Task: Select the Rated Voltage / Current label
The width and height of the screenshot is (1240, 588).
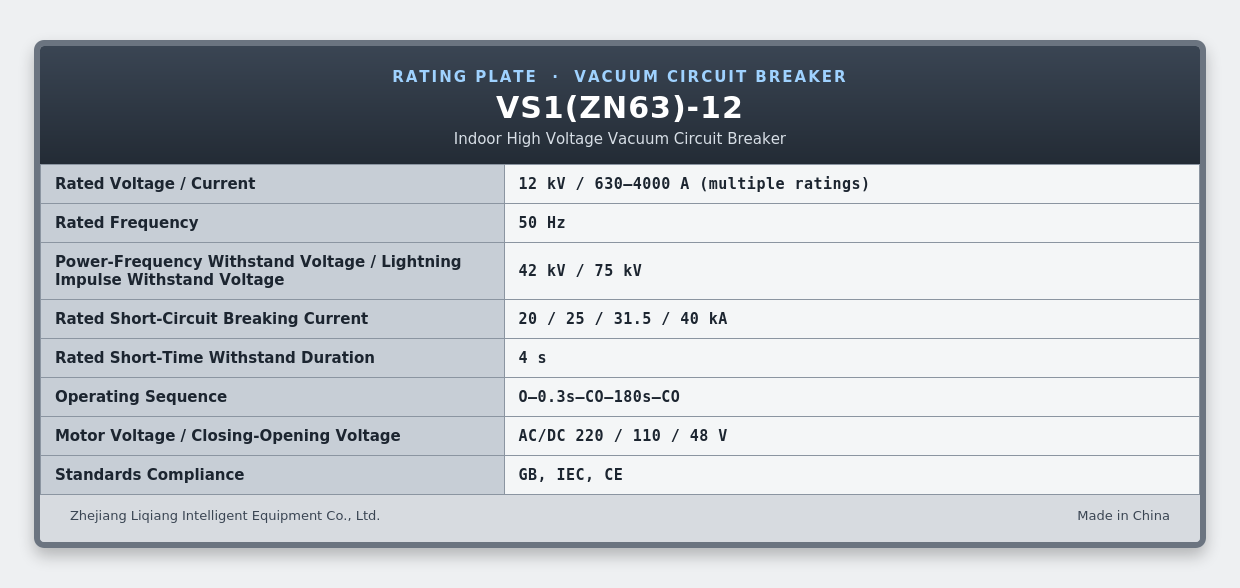Action: pyautogui.click(x=155, y=184)
